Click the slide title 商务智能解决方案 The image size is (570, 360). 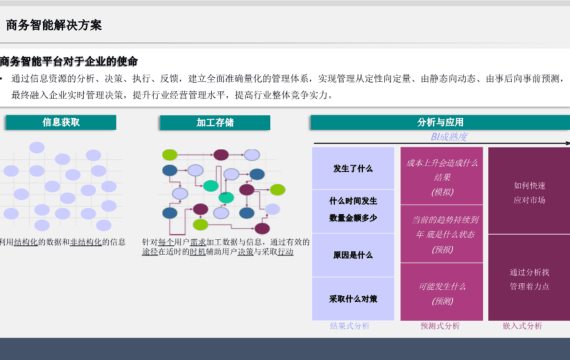coord(54,25)
